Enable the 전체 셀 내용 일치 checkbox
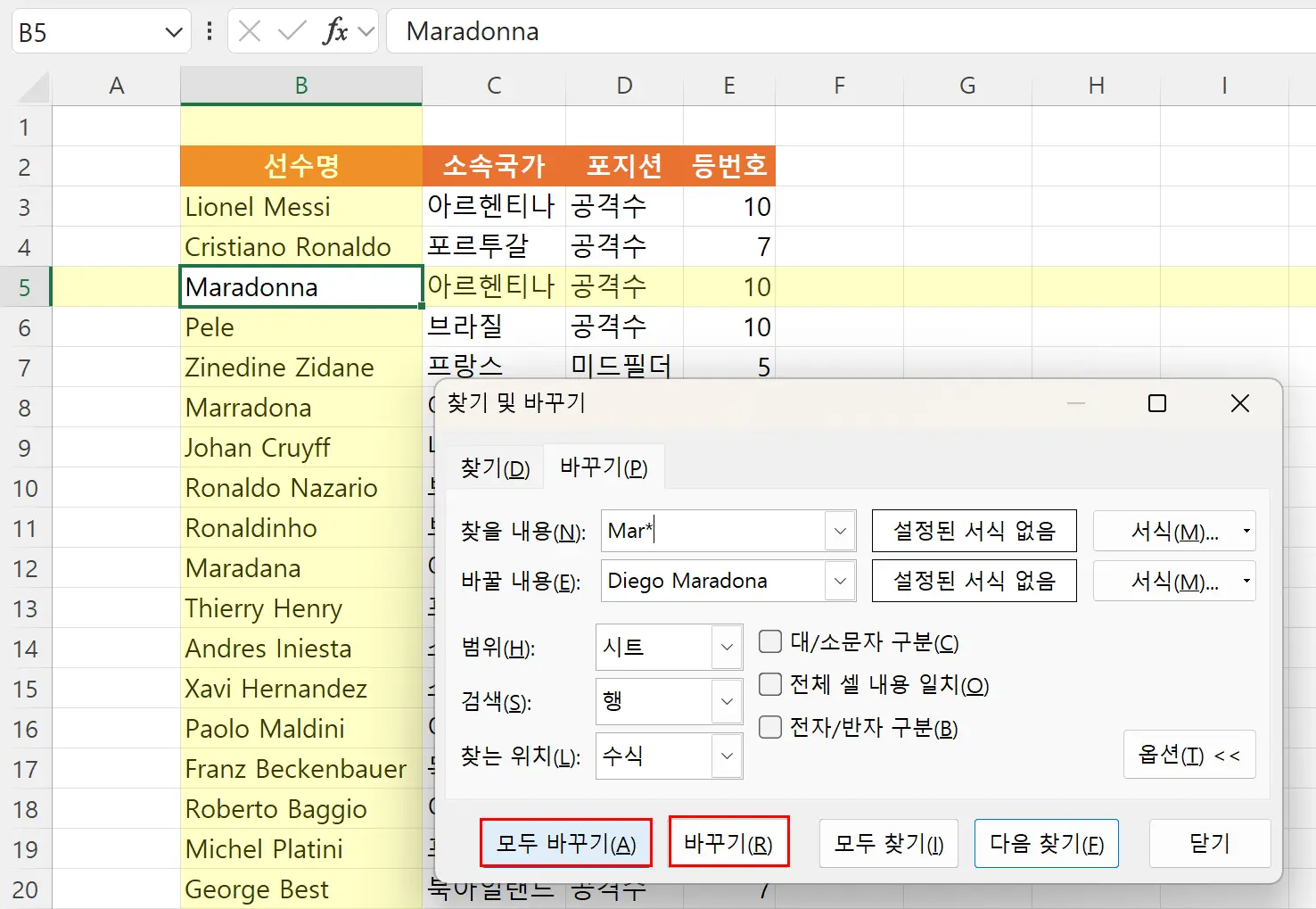Screen dimensions: 1316x909 [x=769, y=684]
